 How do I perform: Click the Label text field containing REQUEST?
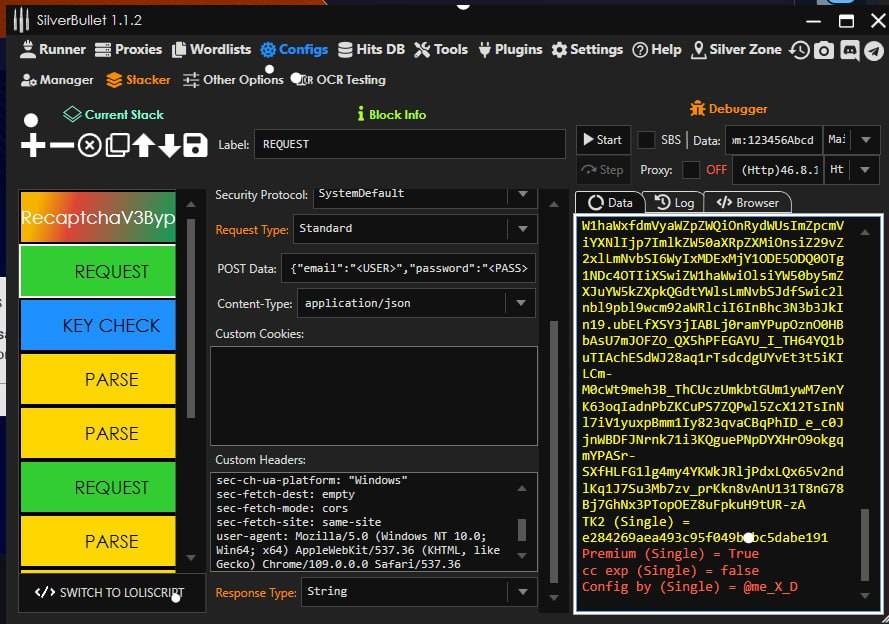(x=408, y=144)
